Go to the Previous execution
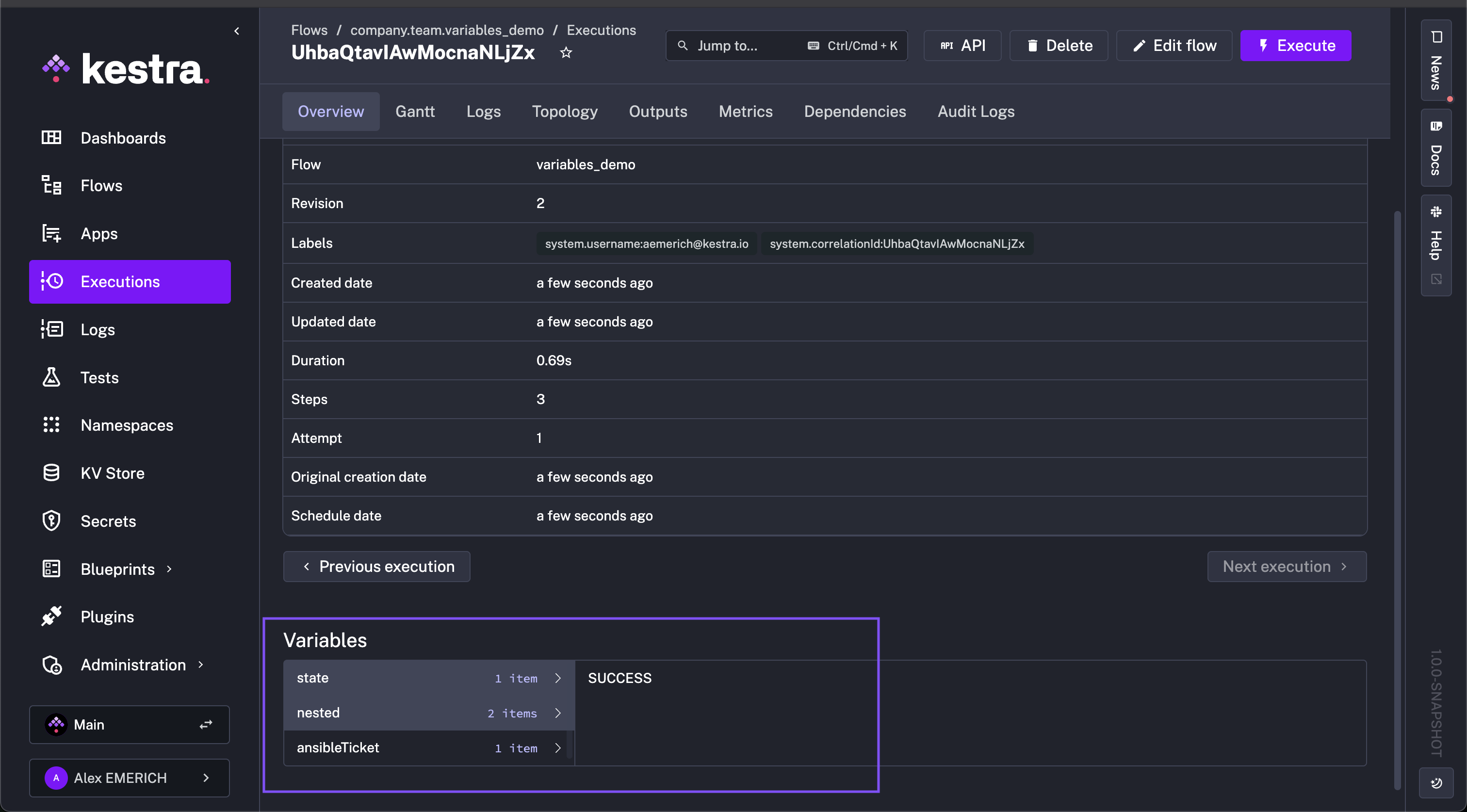 (376, 567)
